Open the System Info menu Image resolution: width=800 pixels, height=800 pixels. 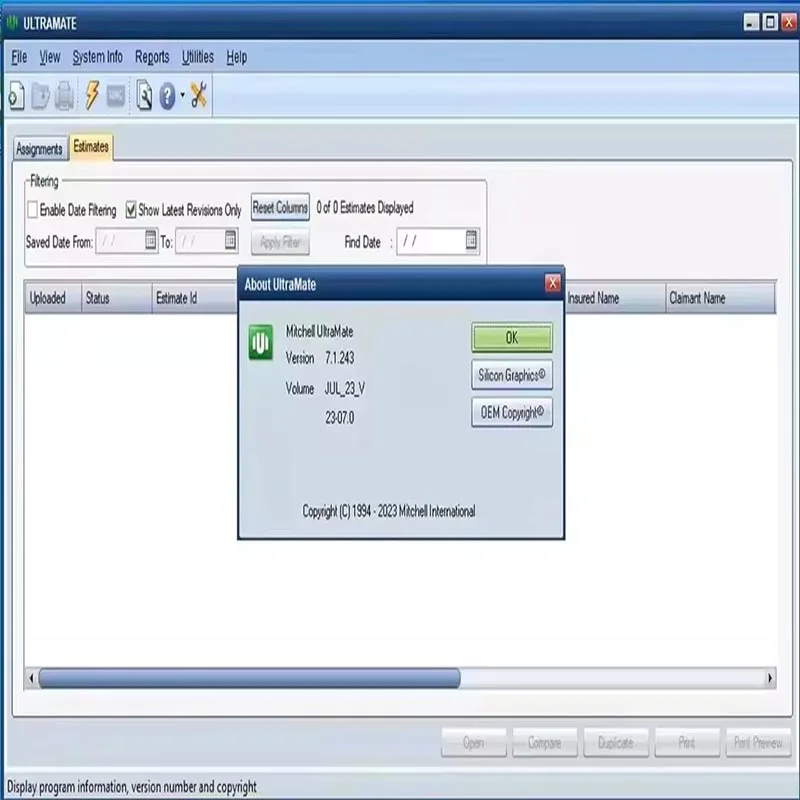tap(97, 57)
